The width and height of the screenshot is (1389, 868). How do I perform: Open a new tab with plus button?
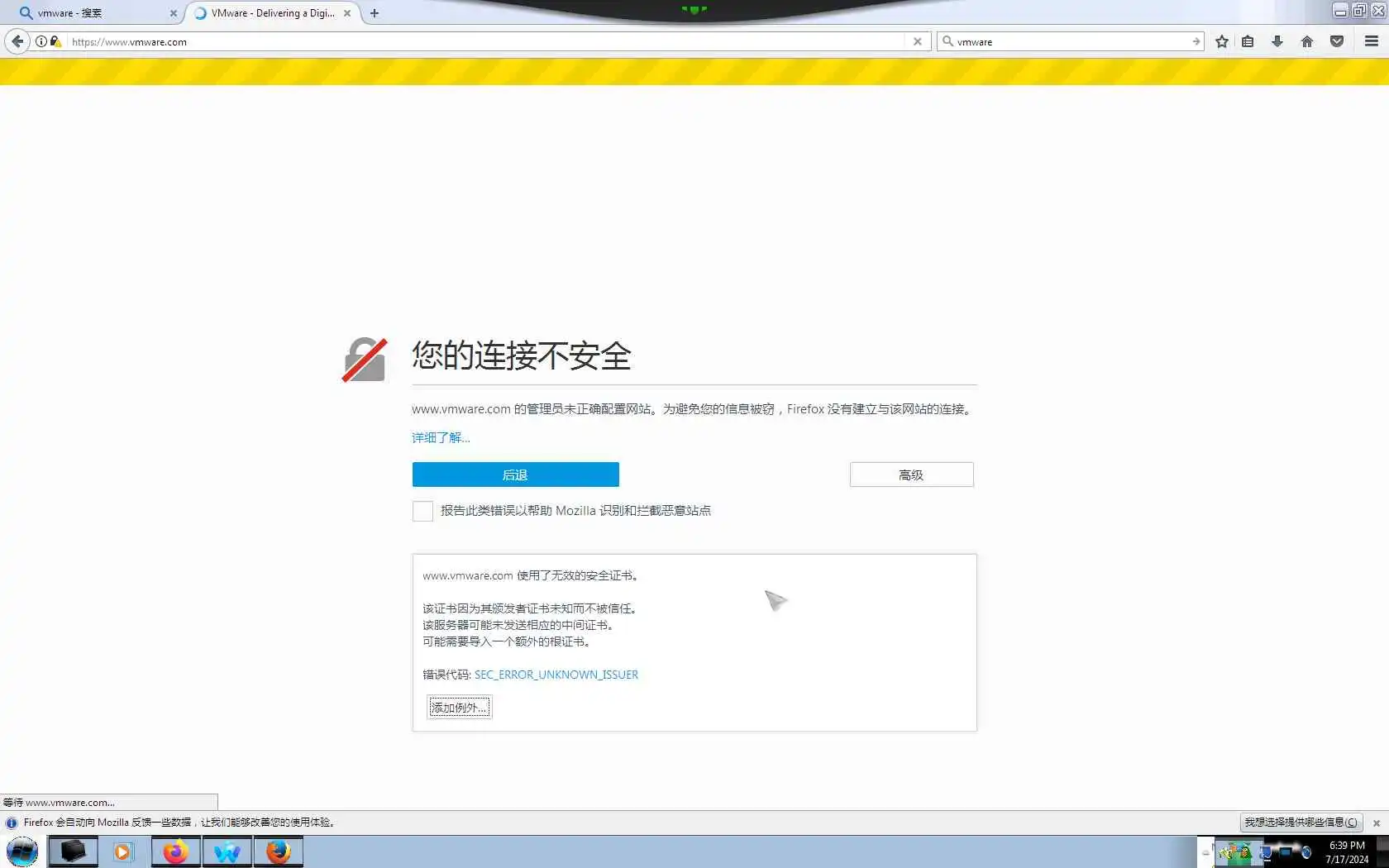coord(375,13)
